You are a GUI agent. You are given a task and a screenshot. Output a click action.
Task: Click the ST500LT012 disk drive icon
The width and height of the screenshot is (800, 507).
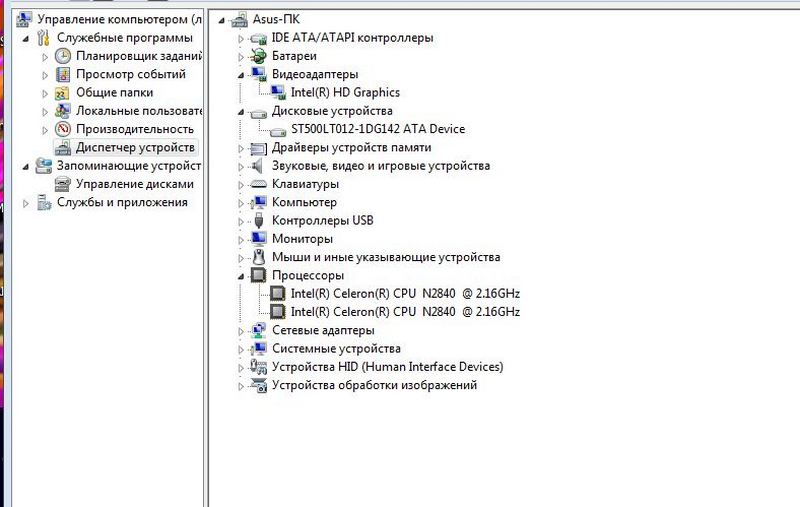coord(278,129)
